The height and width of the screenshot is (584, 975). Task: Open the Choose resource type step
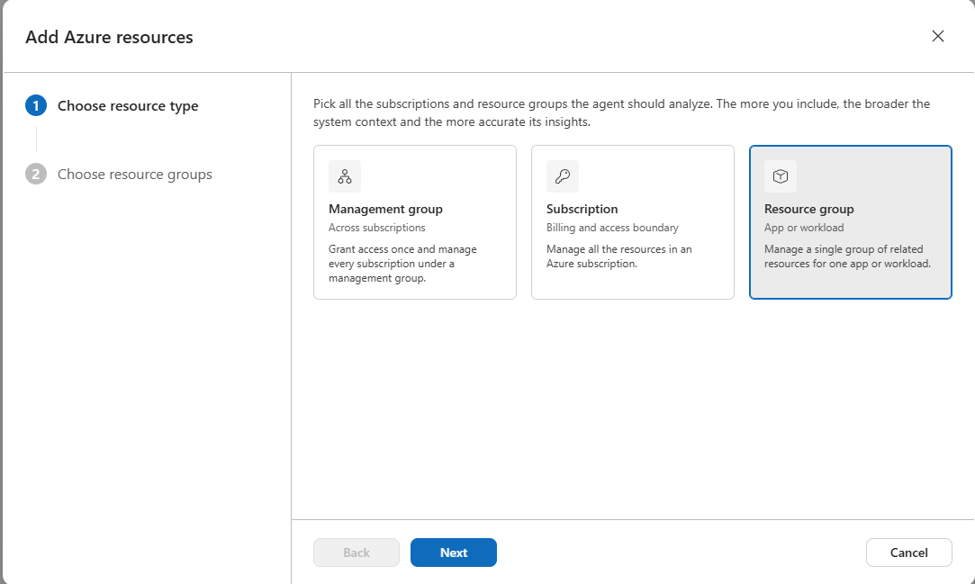pyautogui.click(x=127, y=106)
